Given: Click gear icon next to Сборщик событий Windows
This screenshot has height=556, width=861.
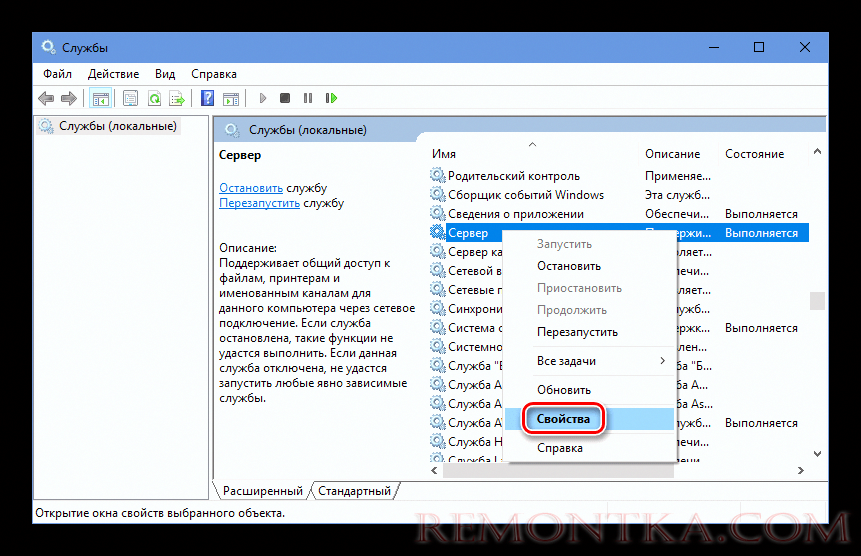Looking at the screenshot, I should point(437,194).
